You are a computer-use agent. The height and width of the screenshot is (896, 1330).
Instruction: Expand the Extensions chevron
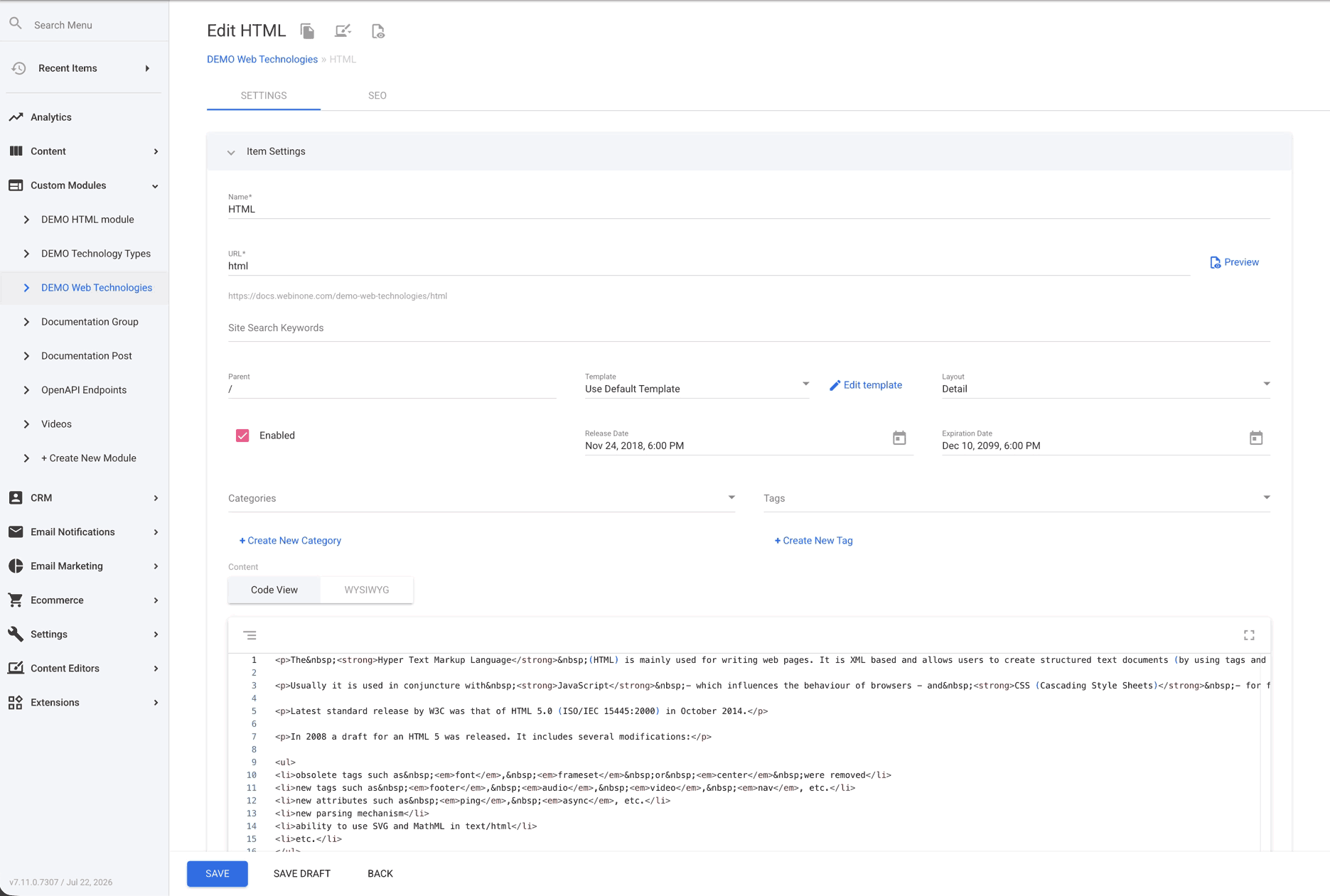click(x=156, y=703)
